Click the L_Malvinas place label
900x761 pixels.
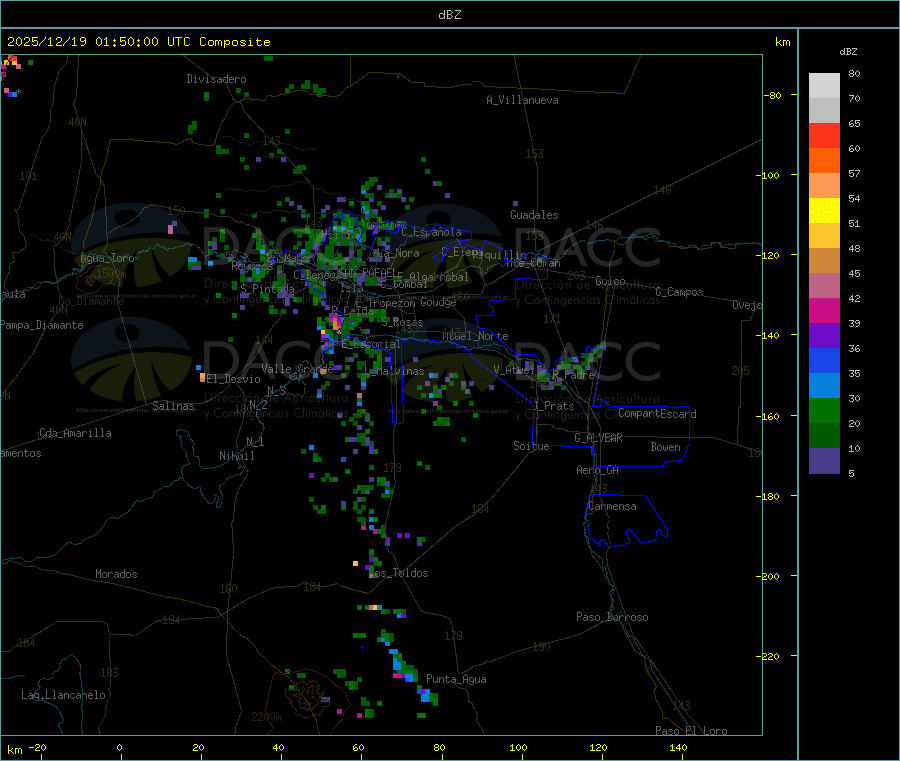tap(394, 371)
